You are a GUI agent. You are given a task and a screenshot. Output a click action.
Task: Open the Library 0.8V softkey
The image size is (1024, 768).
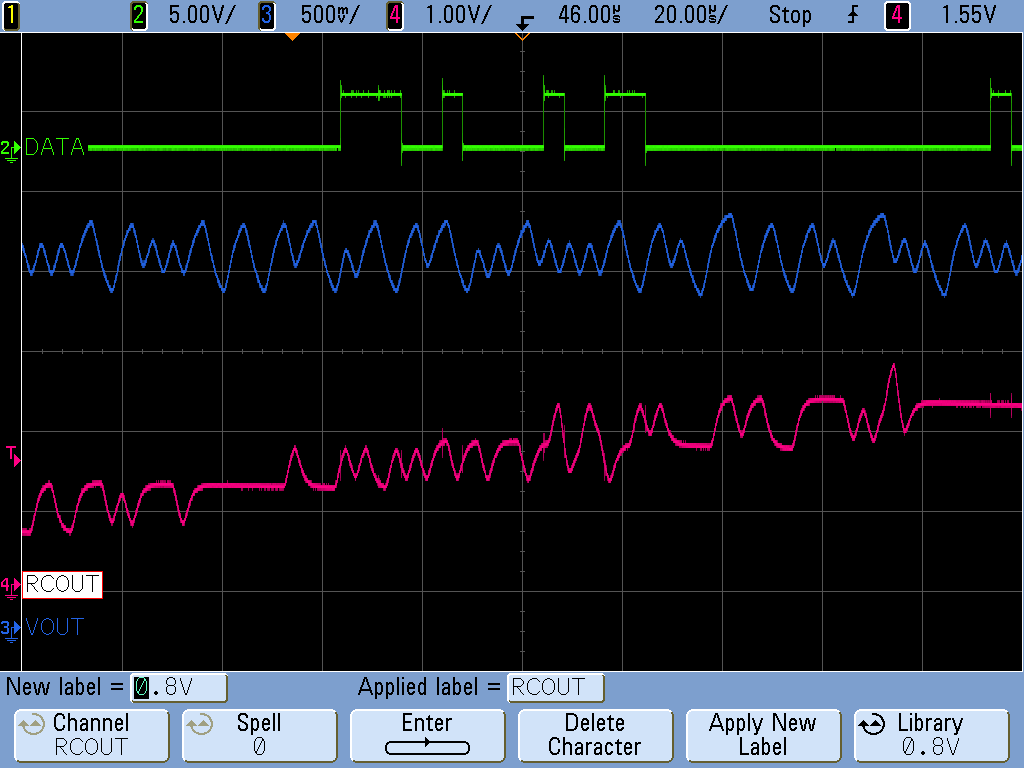931,735
